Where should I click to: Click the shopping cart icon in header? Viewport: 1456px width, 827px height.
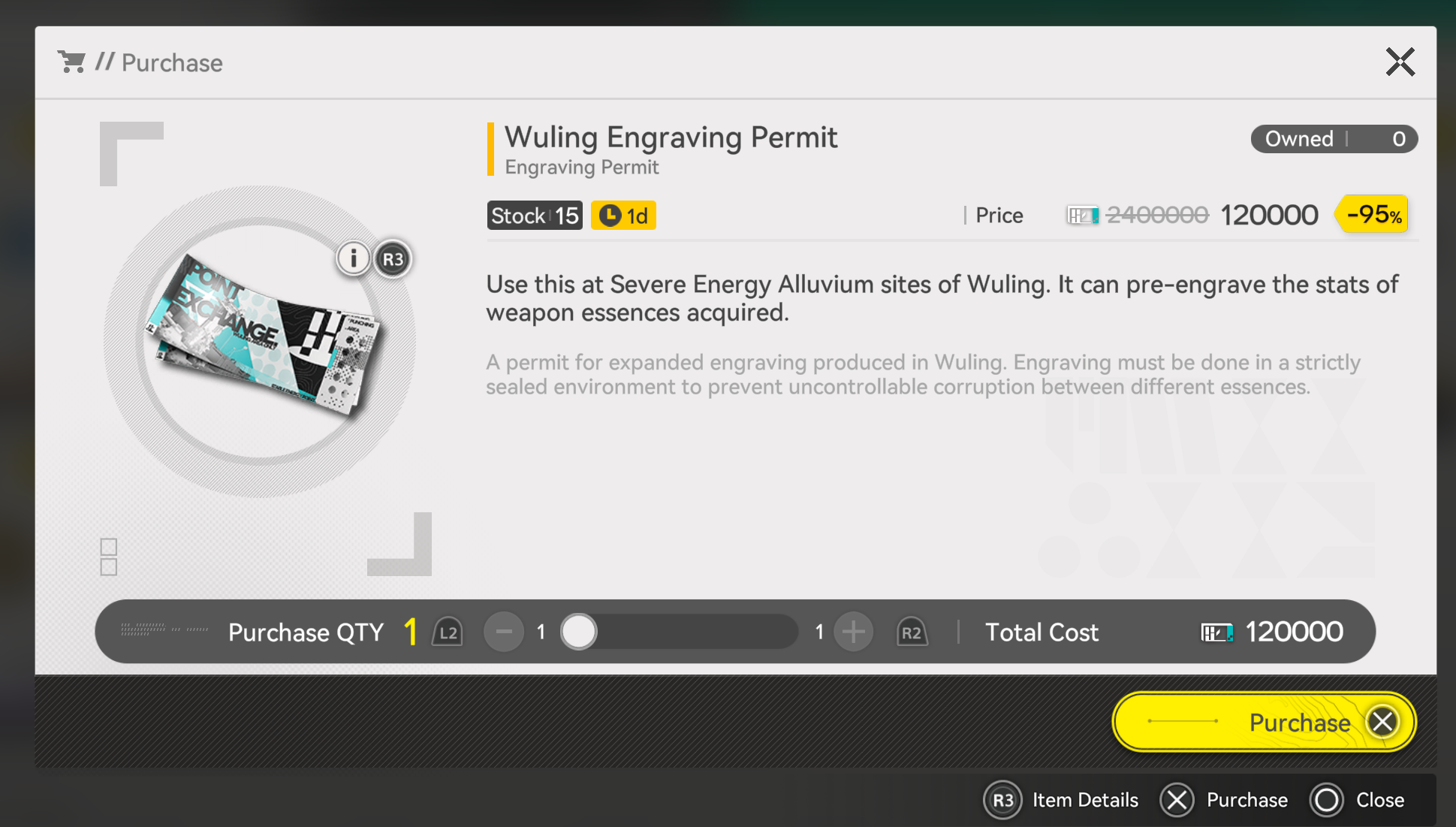point(71,62)
